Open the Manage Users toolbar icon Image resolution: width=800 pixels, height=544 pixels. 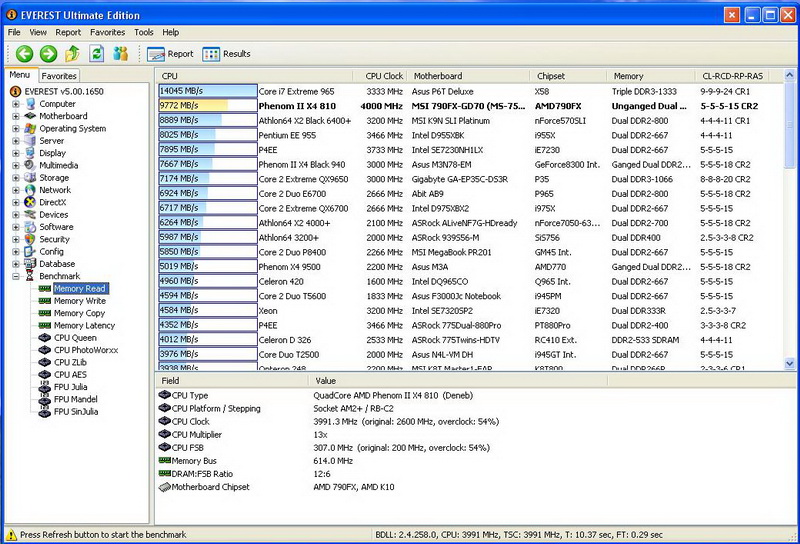pos(121,54)
